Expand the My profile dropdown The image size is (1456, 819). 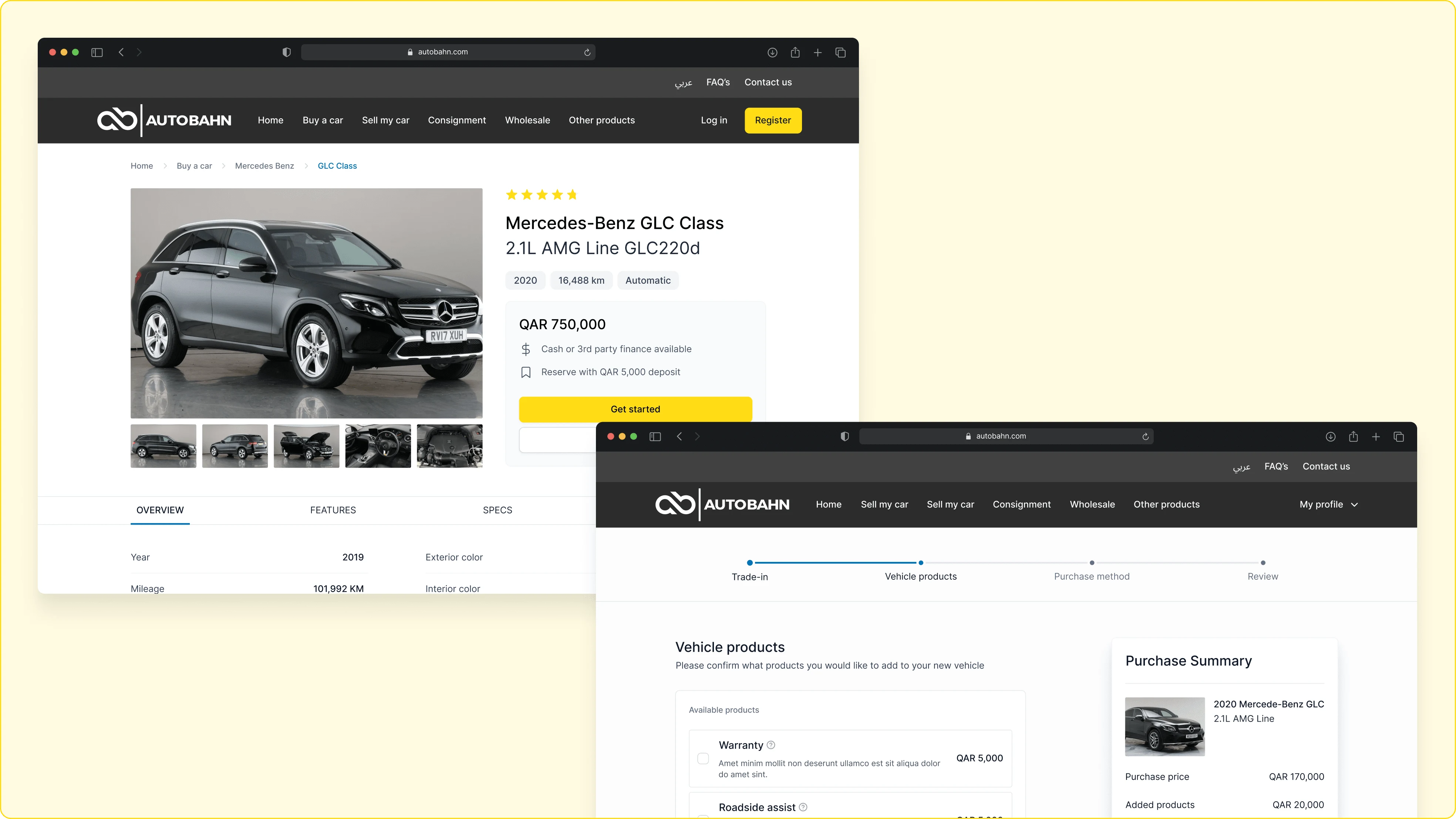click(x=1328, y=504)
